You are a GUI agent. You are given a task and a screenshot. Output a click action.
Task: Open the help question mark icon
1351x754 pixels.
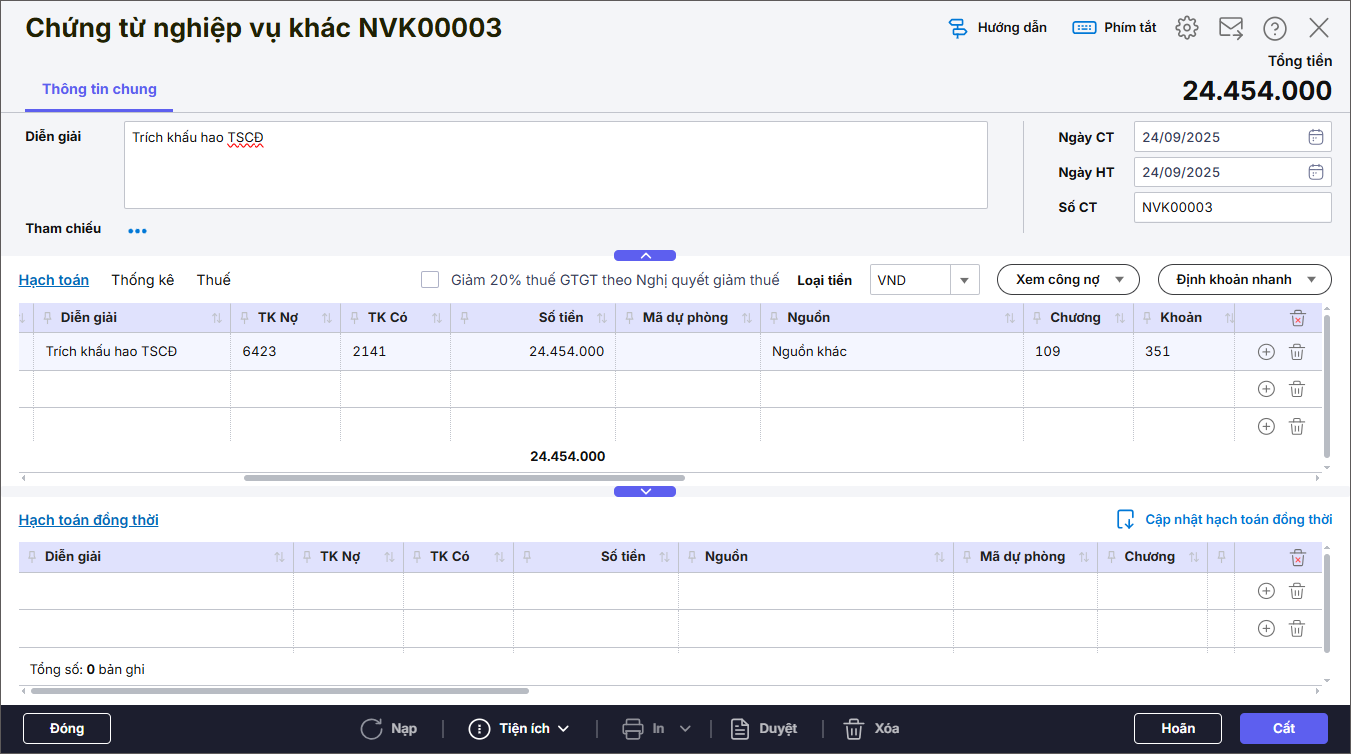[x=1274, y=28]
